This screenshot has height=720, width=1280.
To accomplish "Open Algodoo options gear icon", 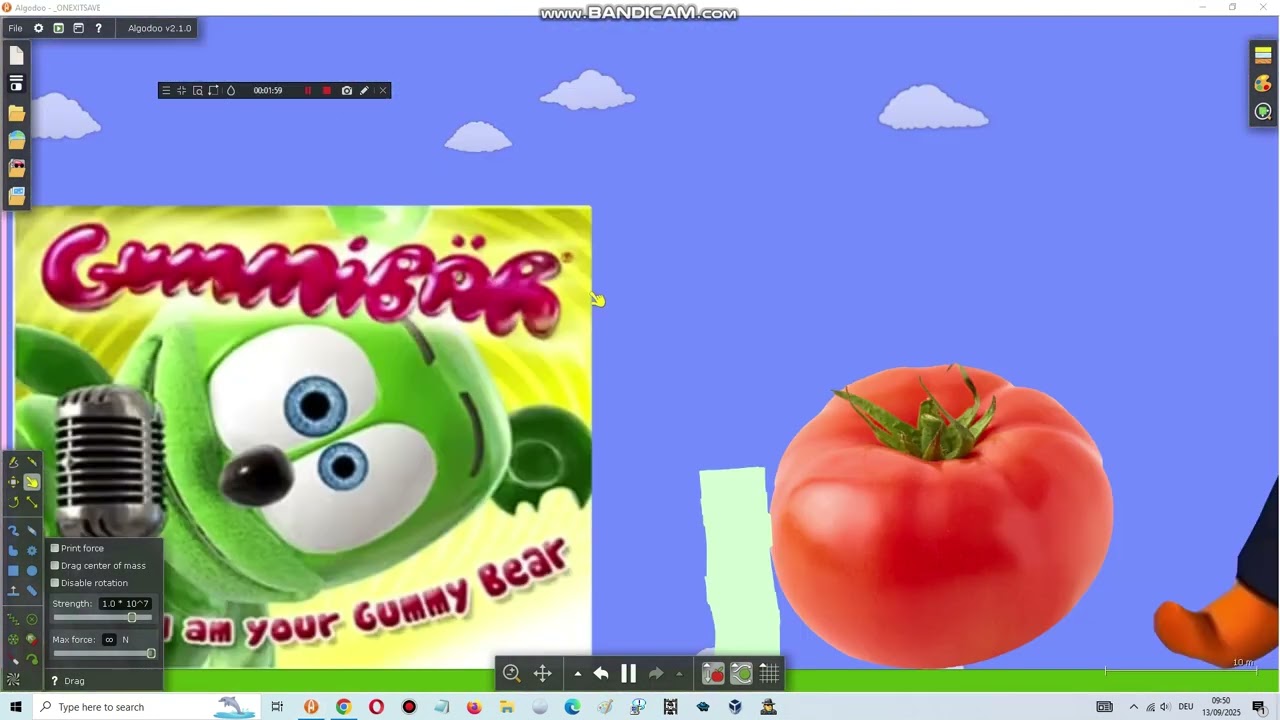I will (38, 28).
